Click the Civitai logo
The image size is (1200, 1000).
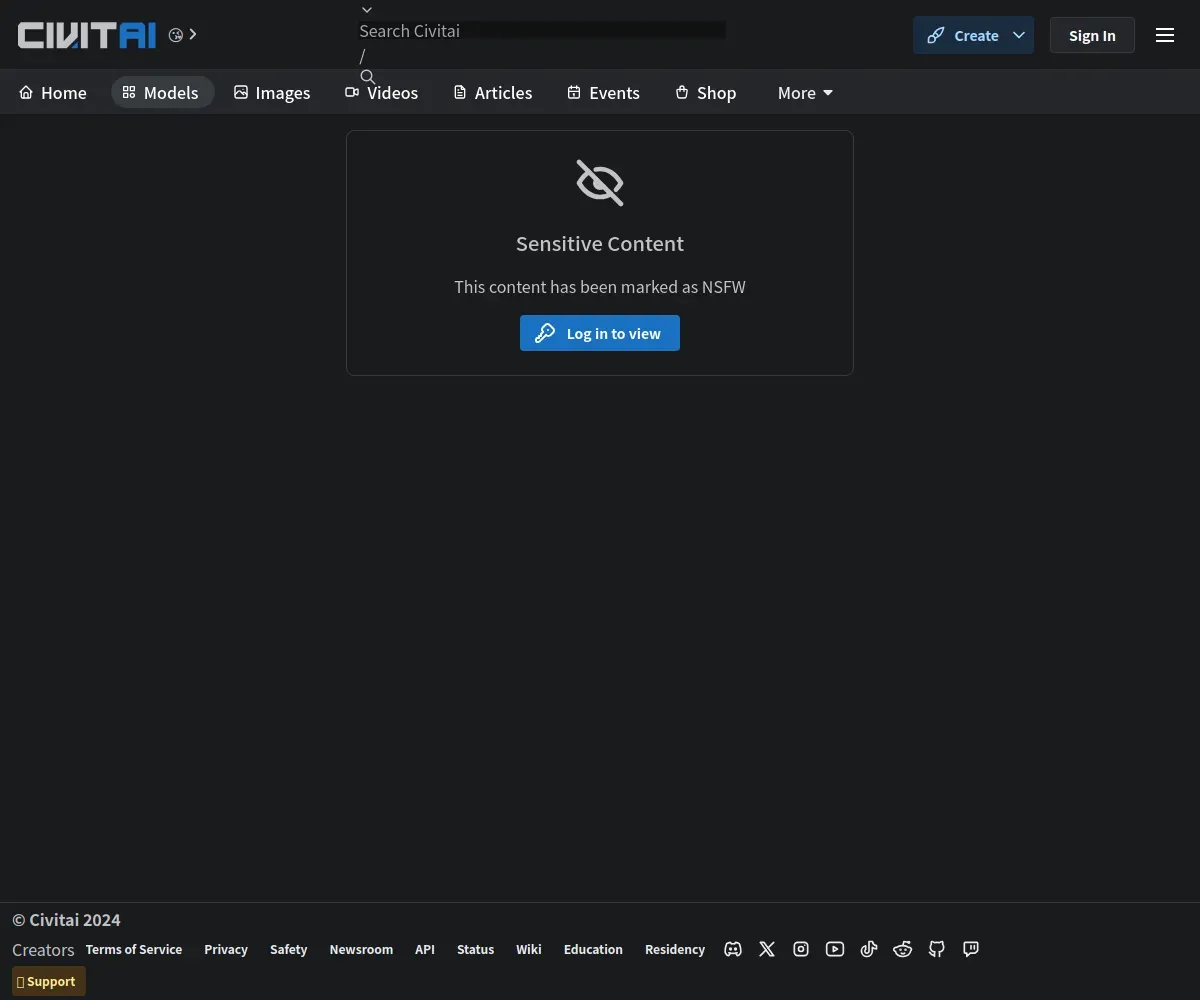tap(87, 35)
